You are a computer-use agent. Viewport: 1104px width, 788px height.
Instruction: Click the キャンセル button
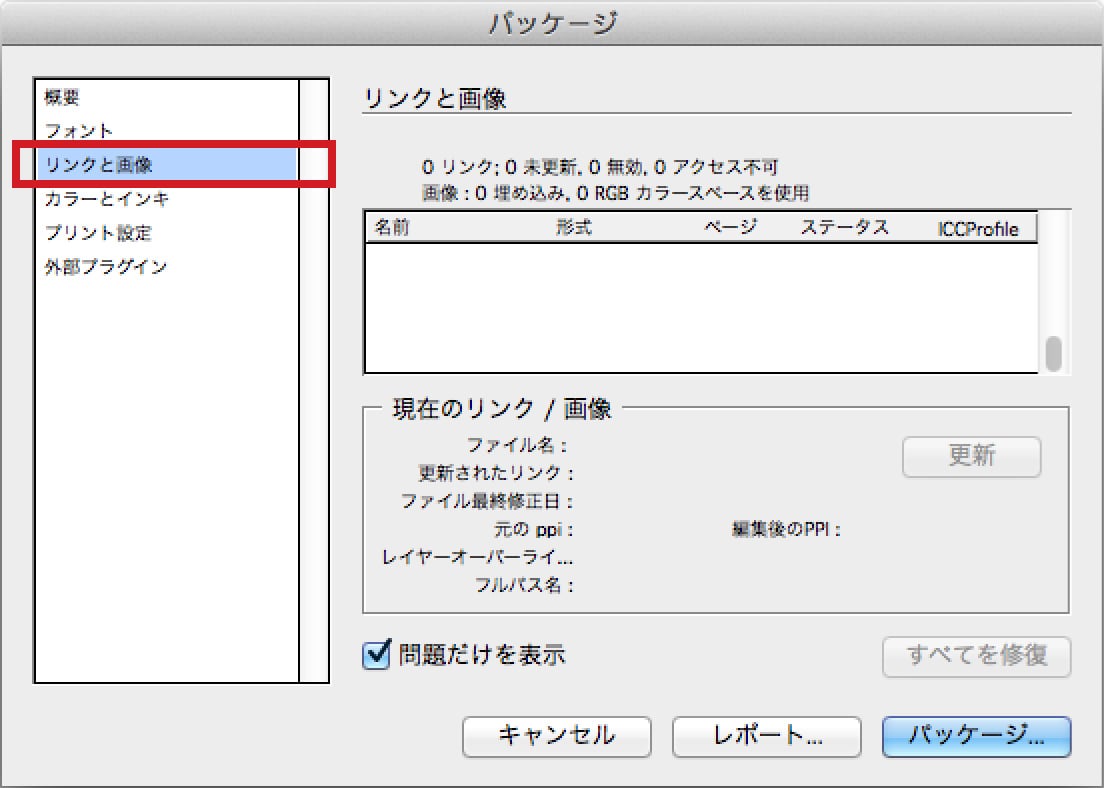[556, 737]
